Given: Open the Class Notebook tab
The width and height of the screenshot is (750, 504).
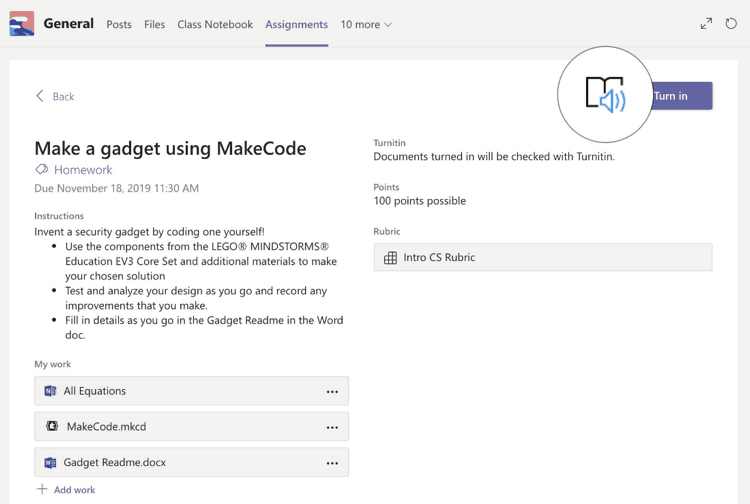Looking at the screenshot, I should 215,24.
